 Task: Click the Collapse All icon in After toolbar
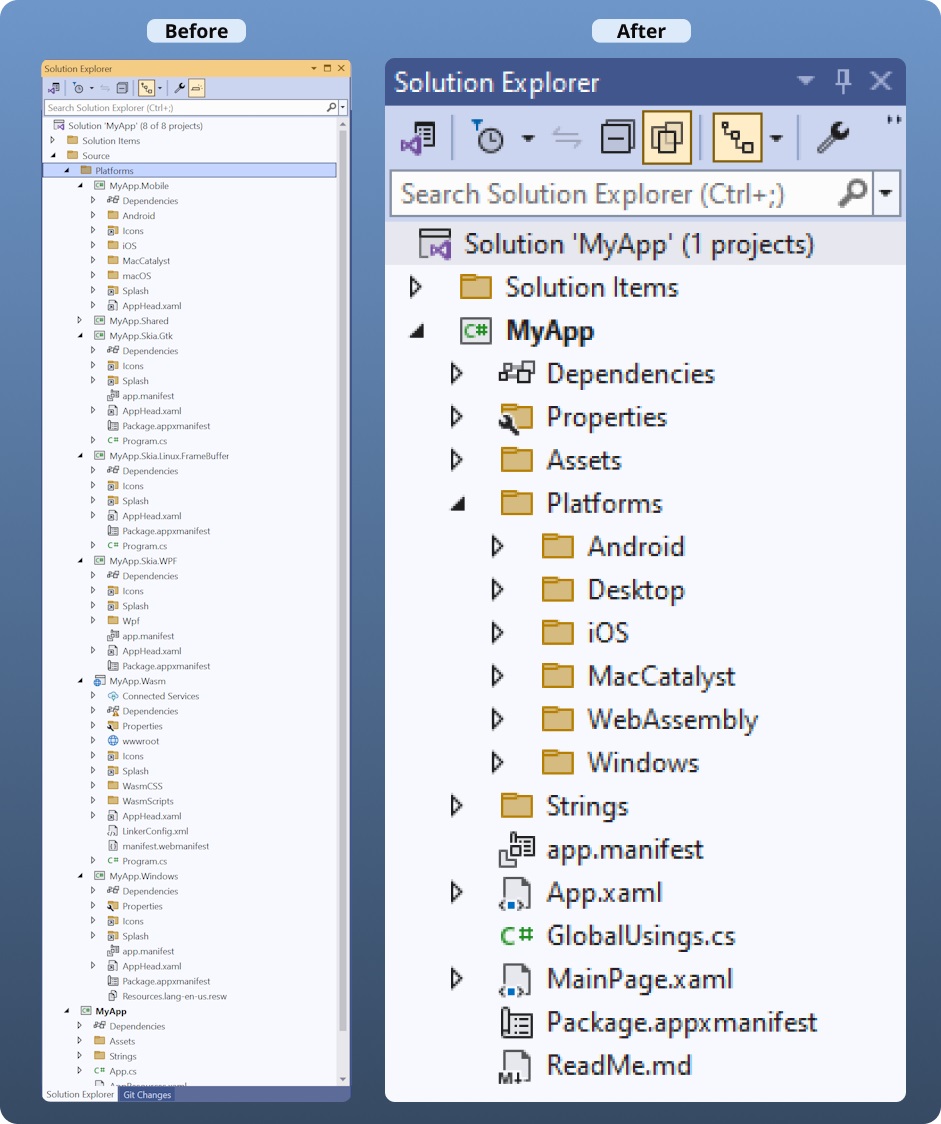tap(617, 138)
